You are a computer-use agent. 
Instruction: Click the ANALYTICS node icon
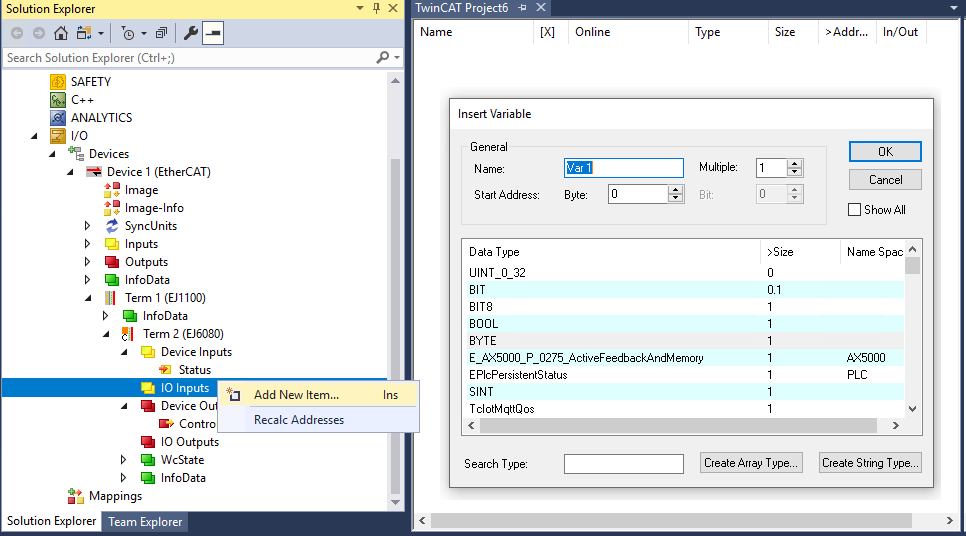(58, 118)
